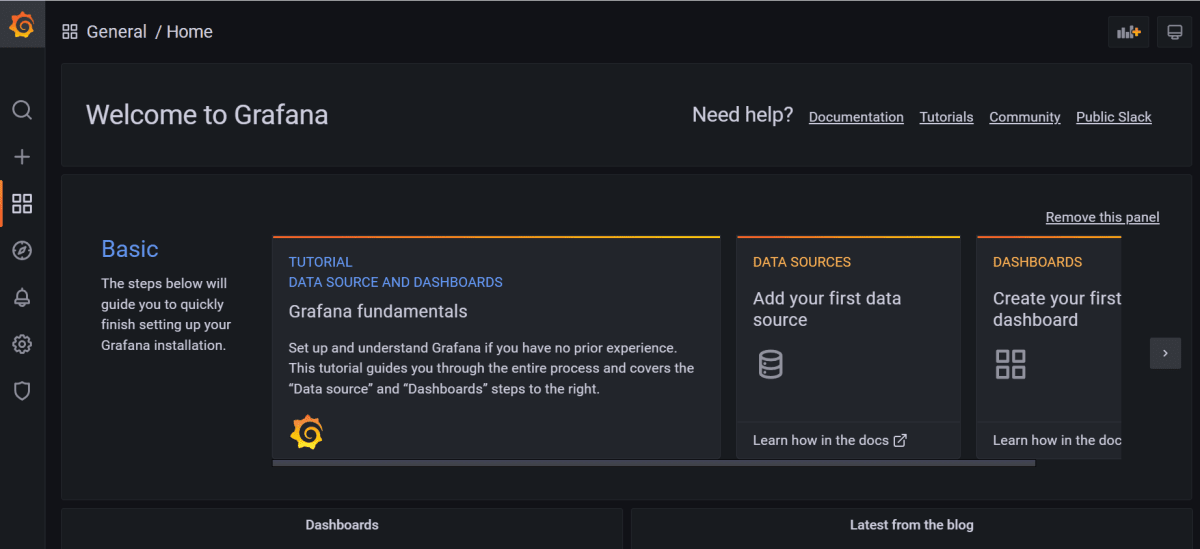Open the Explore compass icon
Image resolution: width=1200 pixels, height=549 pixels.
22,250
